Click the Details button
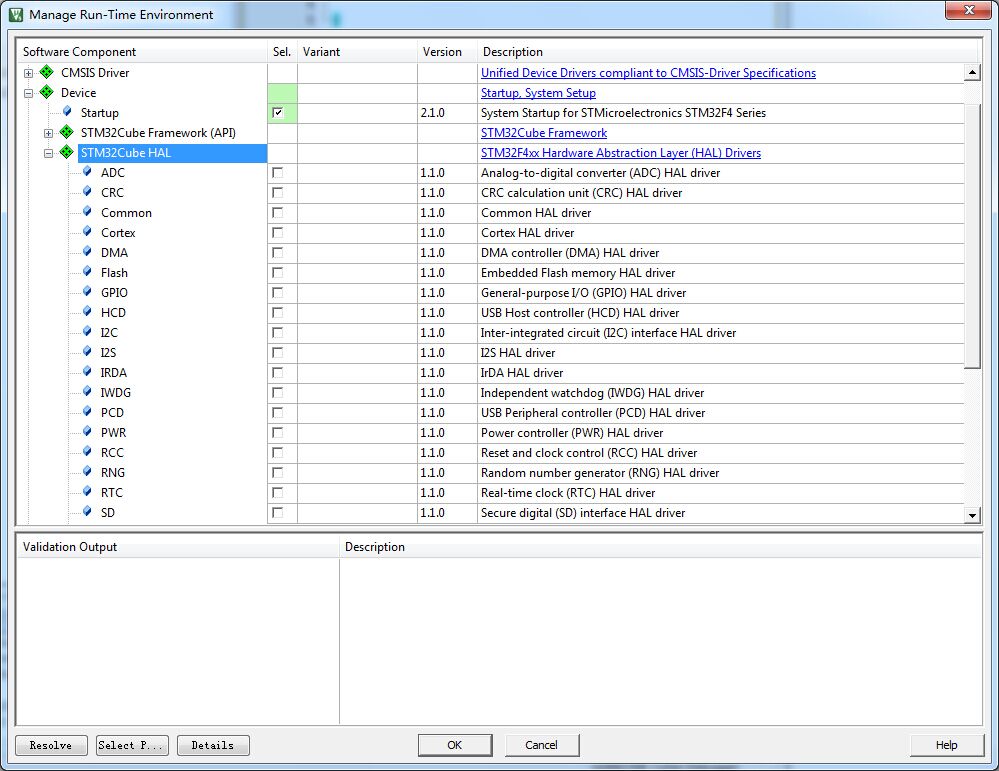The width and height of the screenshot is (999, 771). [213, 745]
